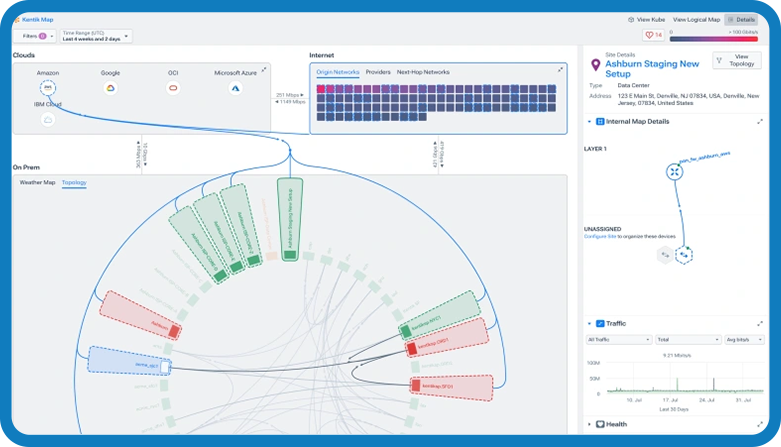The image size is (781, 447).
Task: Click the 251 Mbps traffic label
Action: 290,95
